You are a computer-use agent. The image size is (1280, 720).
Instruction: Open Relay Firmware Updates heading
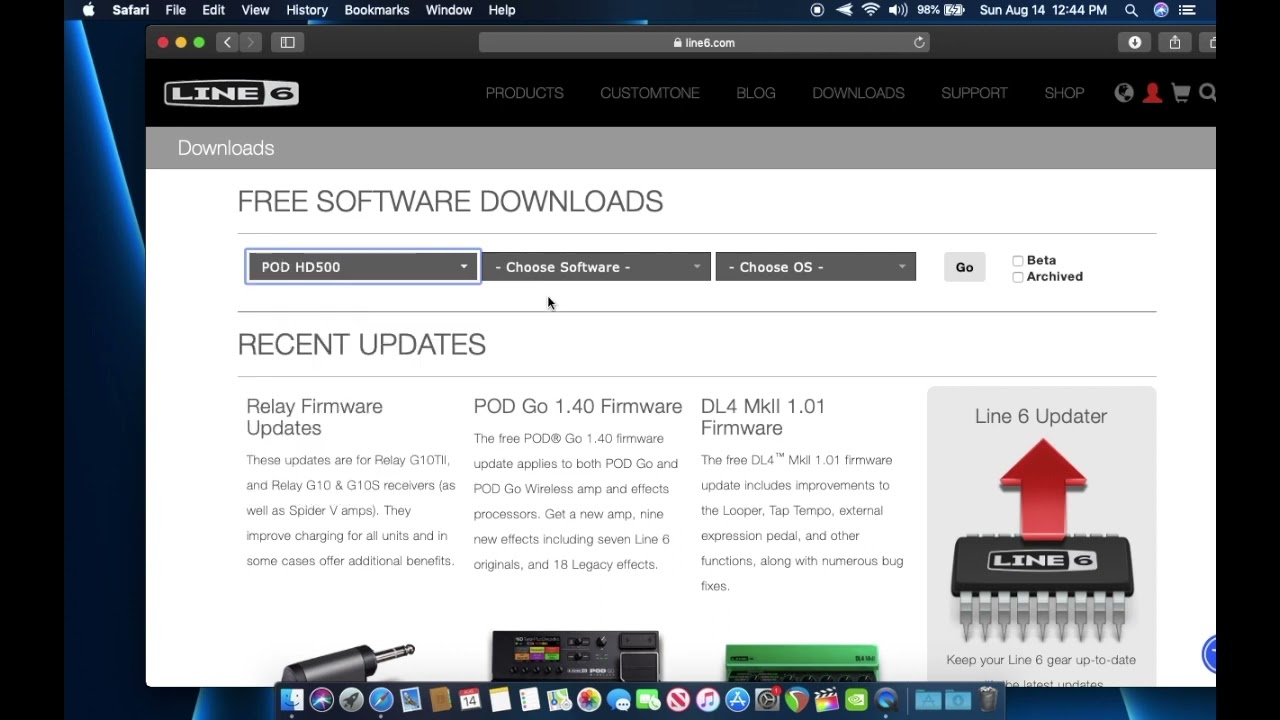[x=315, y=417]
